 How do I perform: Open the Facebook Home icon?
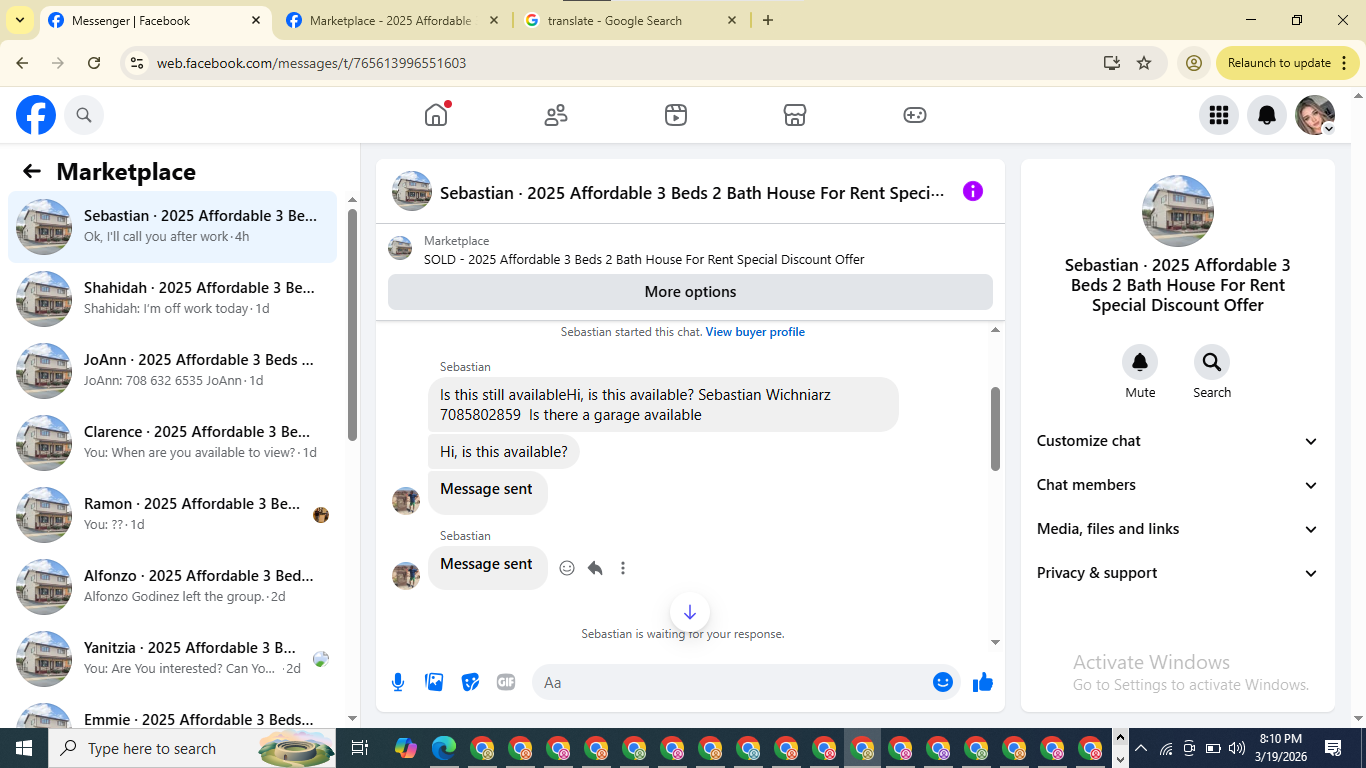(x=436, y=115)
